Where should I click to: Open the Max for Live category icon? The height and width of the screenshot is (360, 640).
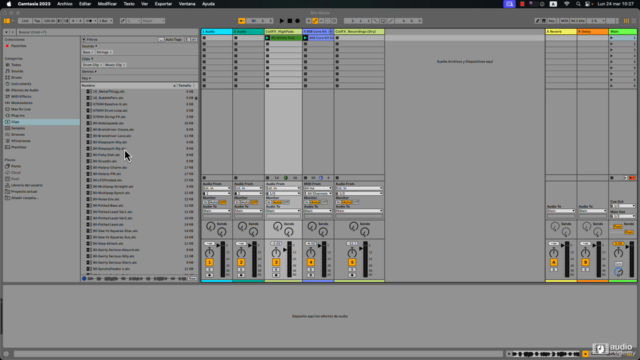(x=7, y=109)
